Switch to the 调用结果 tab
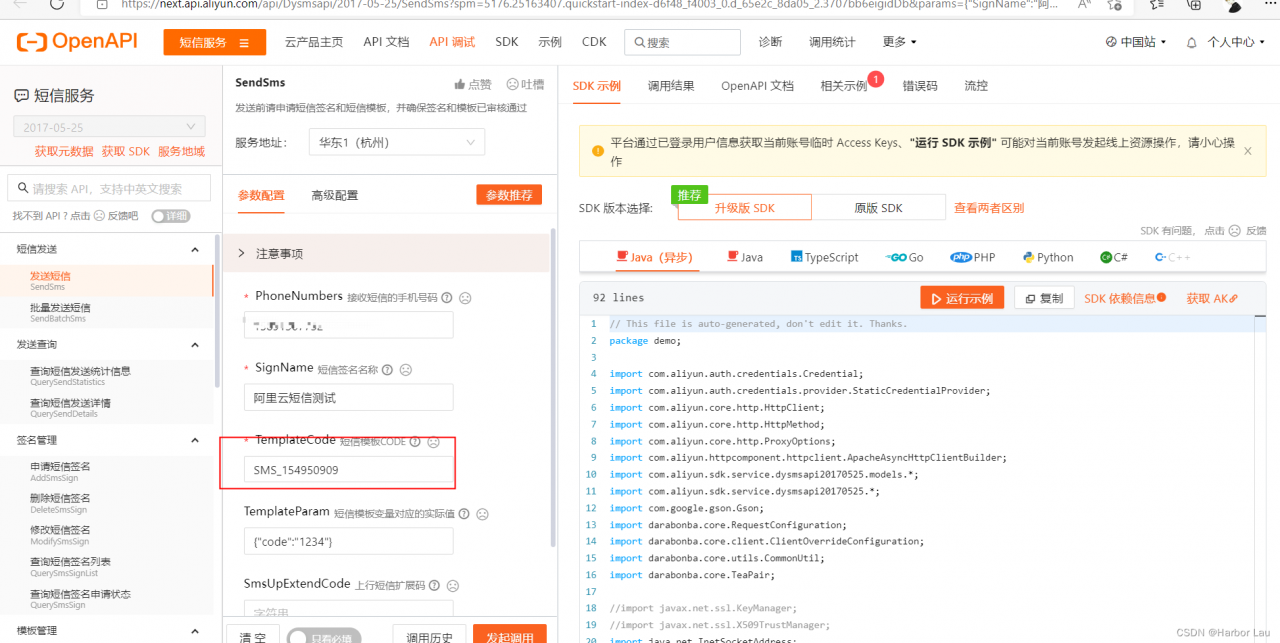 coord(671,86)
